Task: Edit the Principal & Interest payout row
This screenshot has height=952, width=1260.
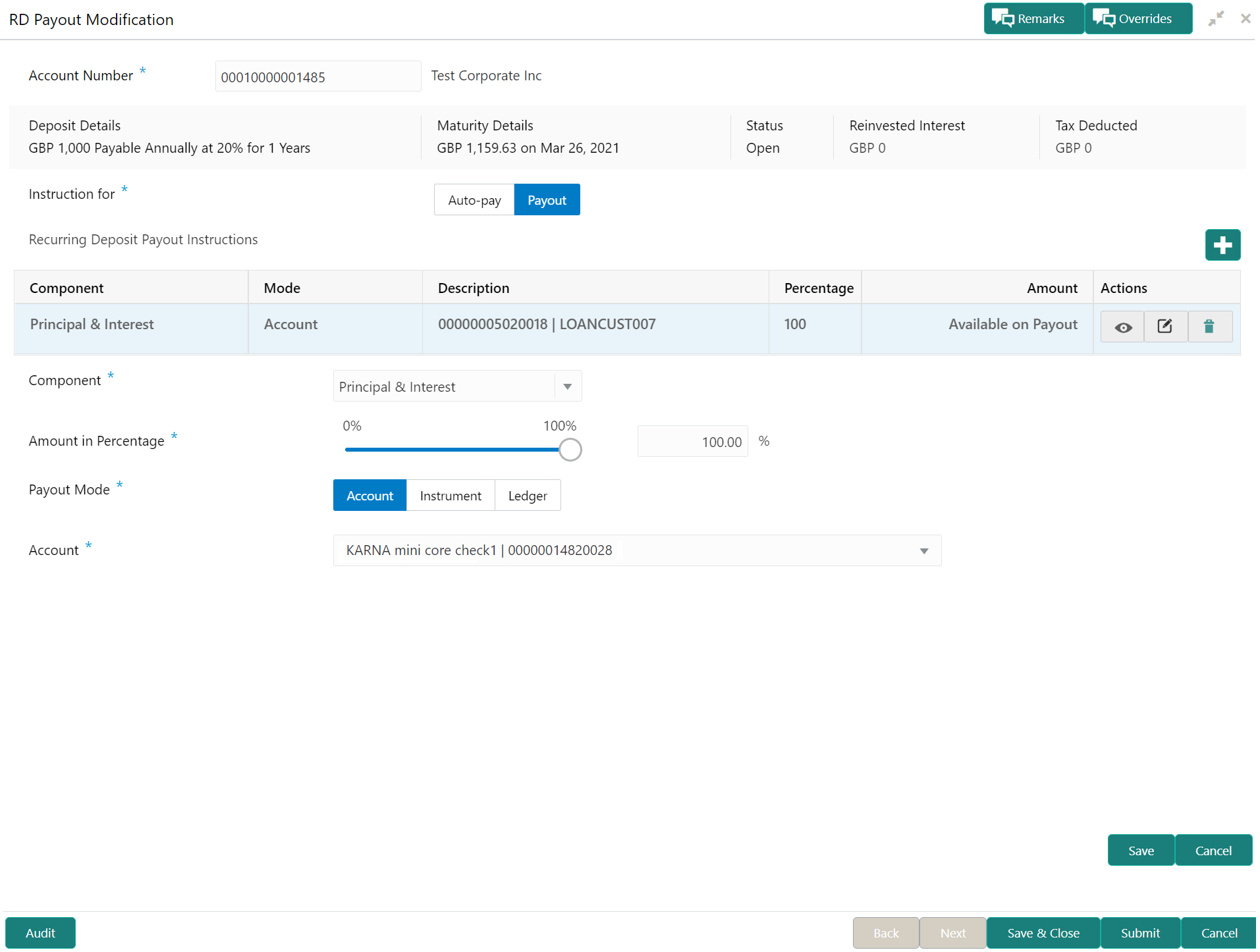Action: (x=1165, y=327)
